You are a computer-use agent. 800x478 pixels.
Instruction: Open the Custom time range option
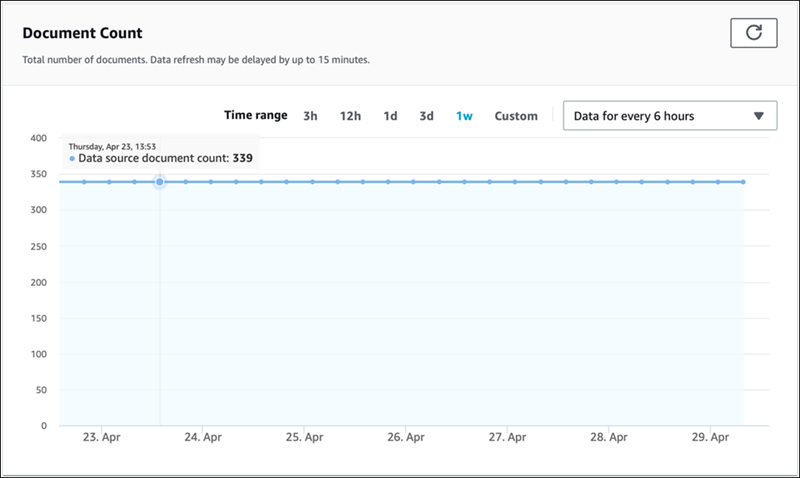click(x=516, y=116)
